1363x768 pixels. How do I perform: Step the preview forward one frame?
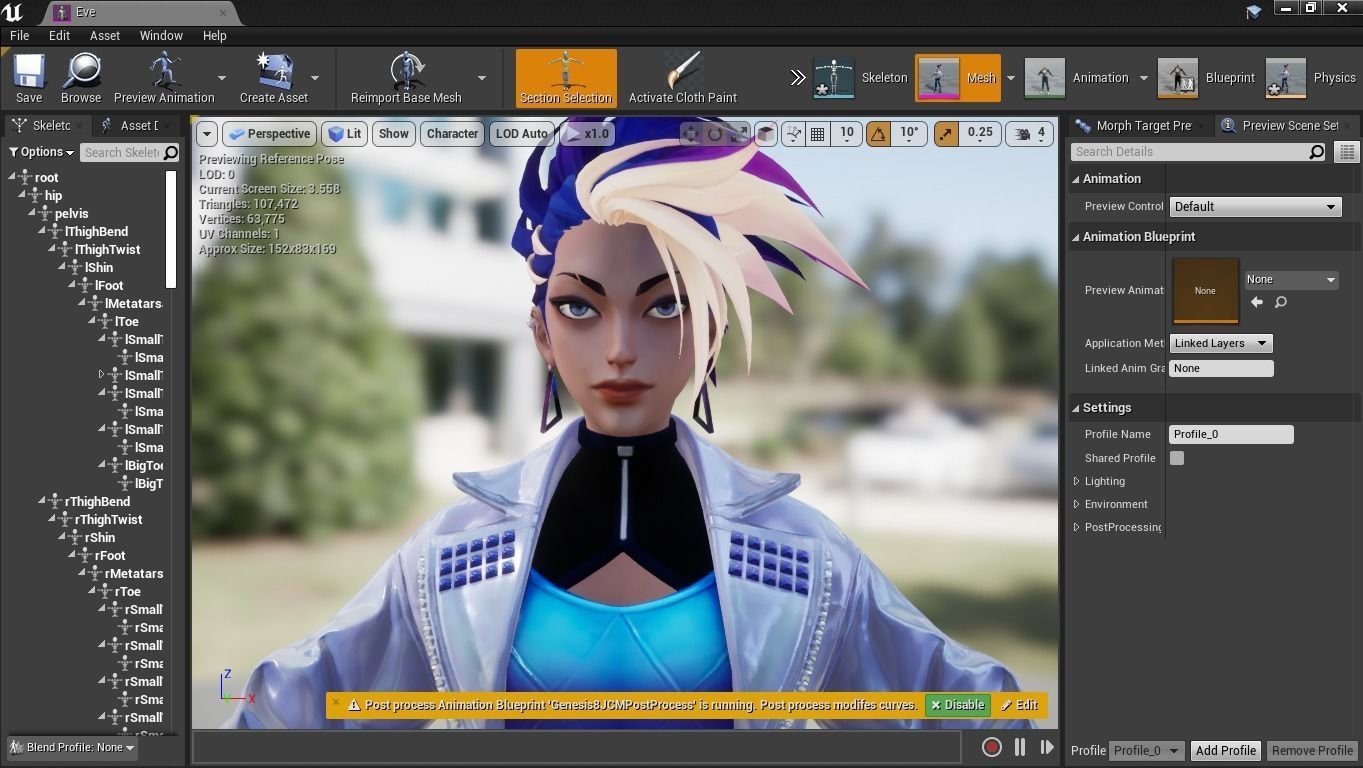coord(1046,747)
